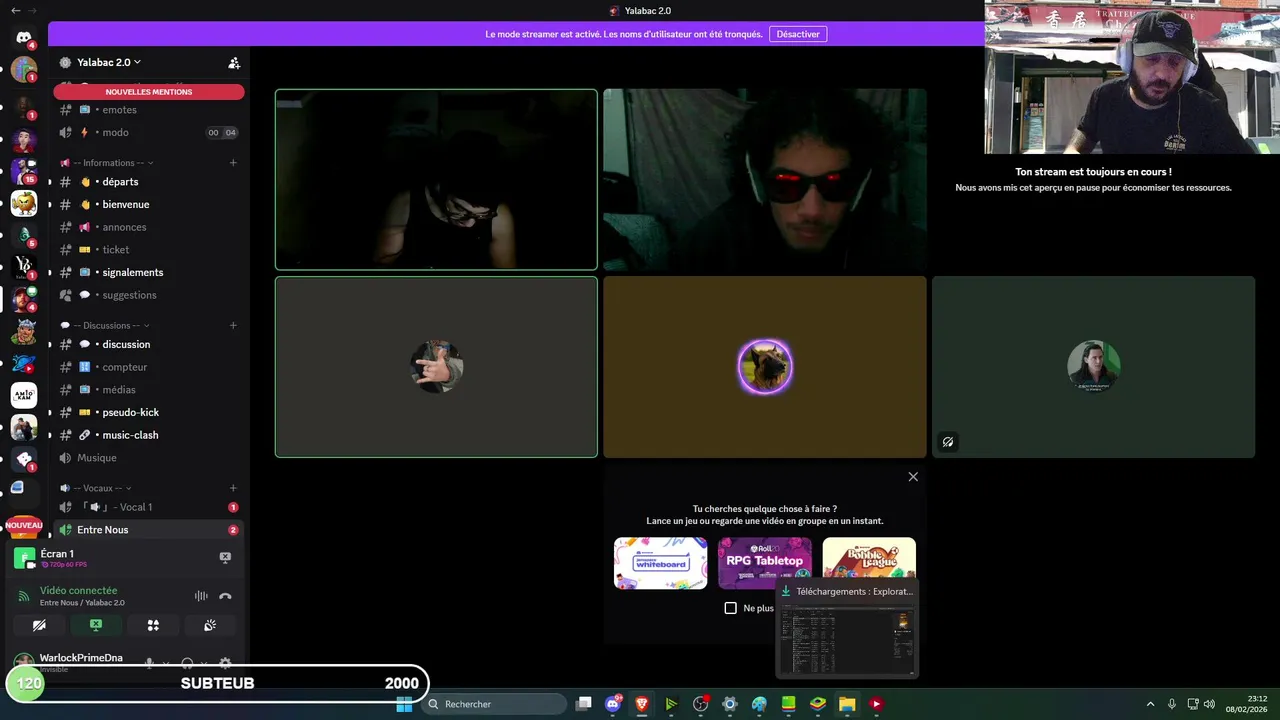Open BlueStacks icon on the taskbar
Image resolution: width=1280 pixels, height=720 pixels.
coord(818,704)
